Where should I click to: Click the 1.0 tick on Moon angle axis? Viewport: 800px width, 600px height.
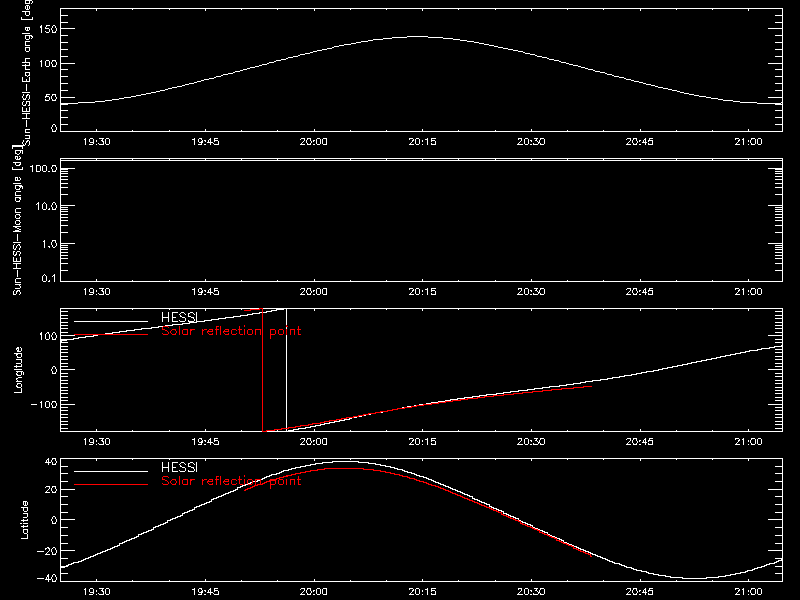pos(49,244)
